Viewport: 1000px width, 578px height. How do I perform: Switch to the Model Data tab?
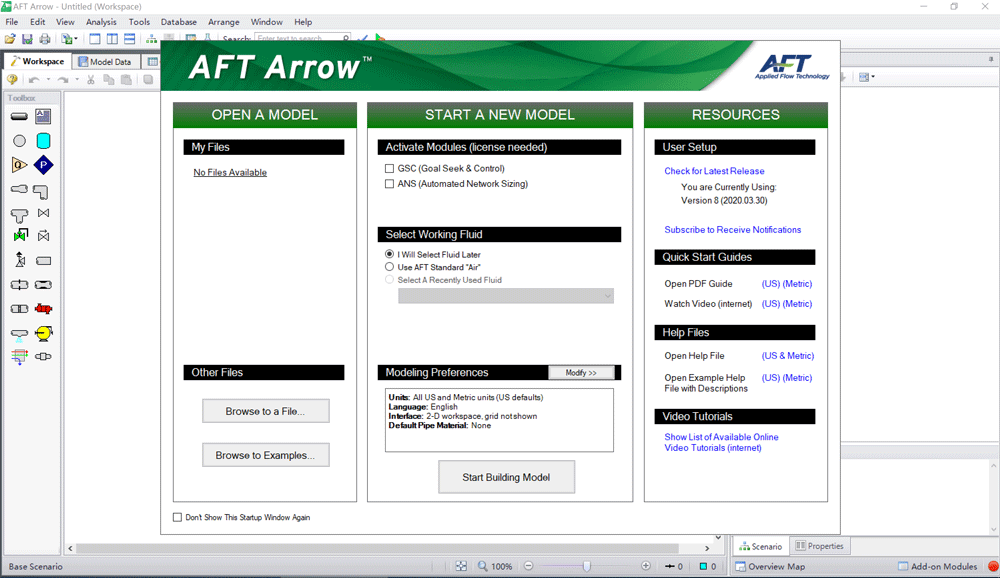click(105, 62)
